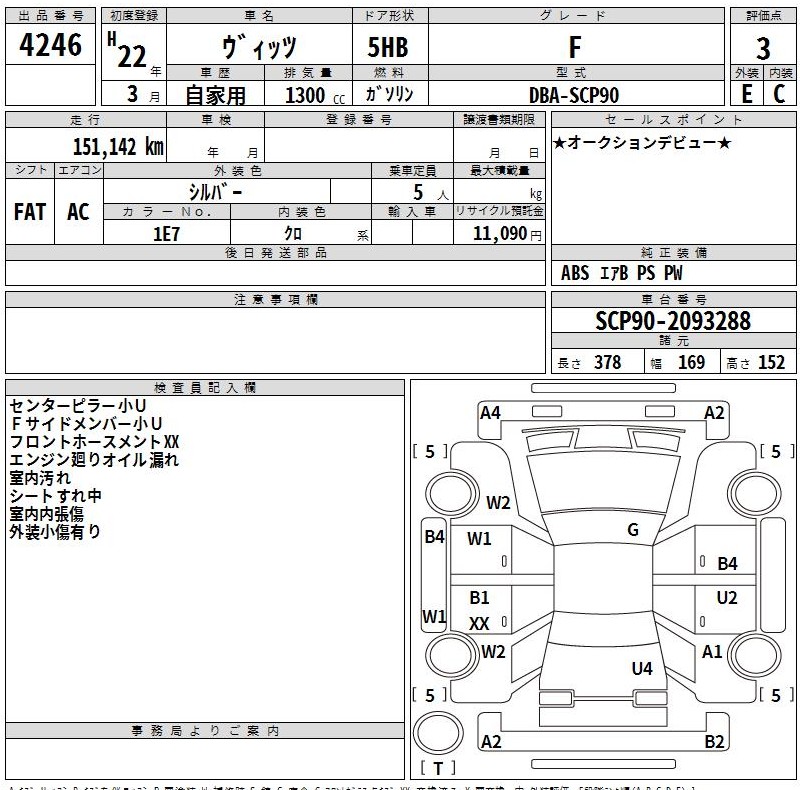Click the length value 378
The width and height of the screenshot is (800, 790).
(607, 362)
